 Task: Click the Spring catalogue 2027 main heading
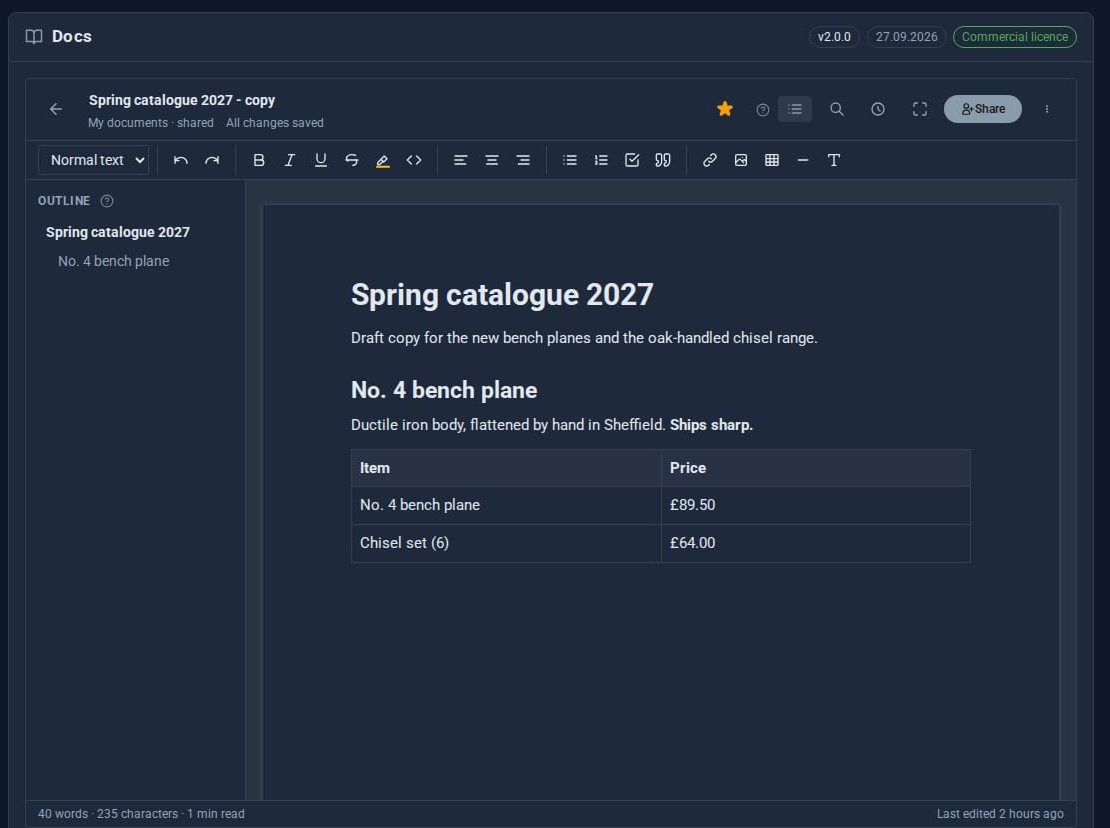(x=502, y=295)
